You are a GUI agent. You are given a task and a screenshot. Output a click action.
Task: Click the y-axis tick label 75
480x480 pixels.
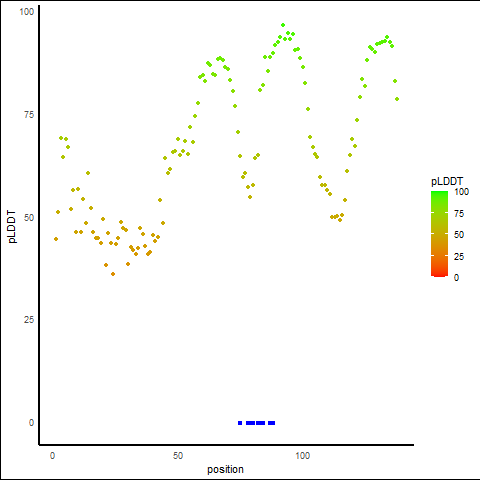[x=29, y=115]
